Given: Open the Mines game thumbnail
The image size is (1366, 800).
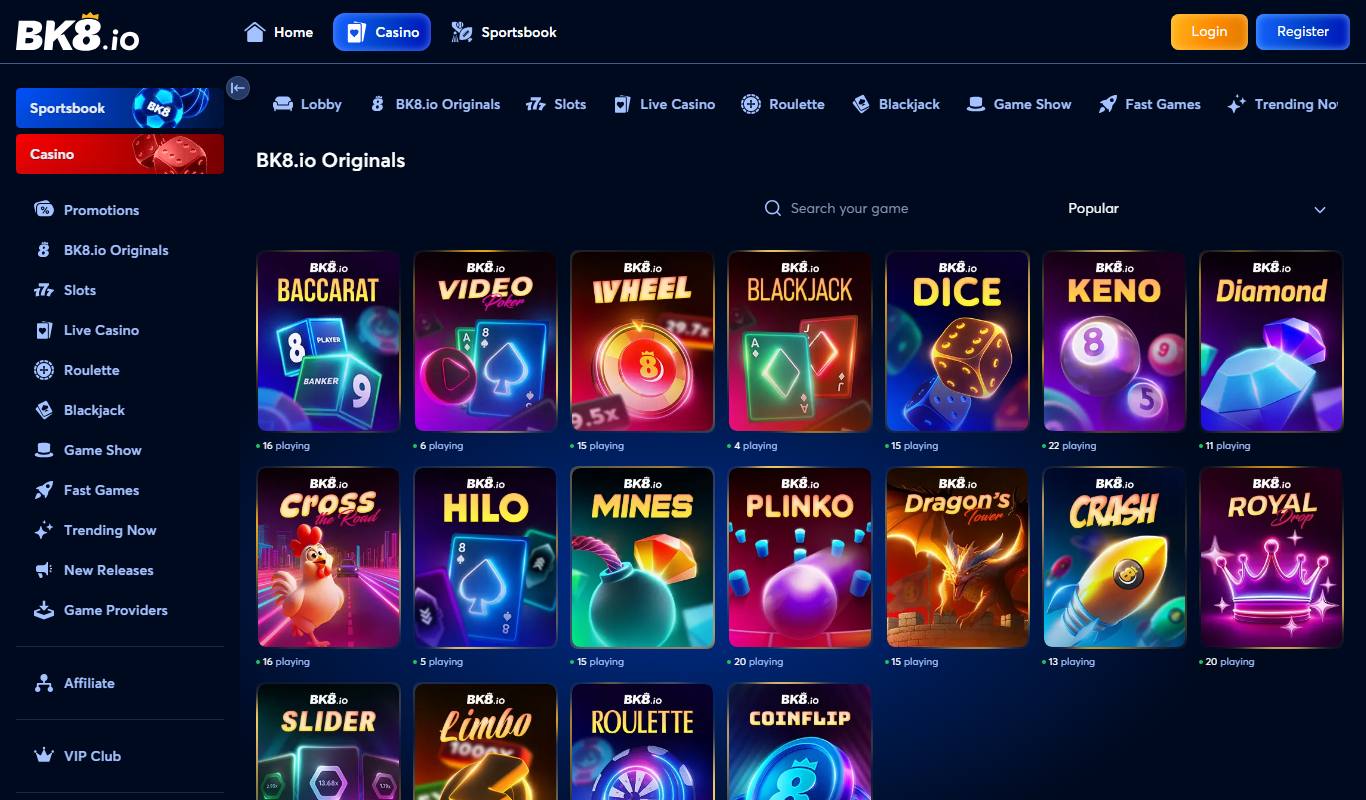Looking at the screenshot, I should 642,557.
